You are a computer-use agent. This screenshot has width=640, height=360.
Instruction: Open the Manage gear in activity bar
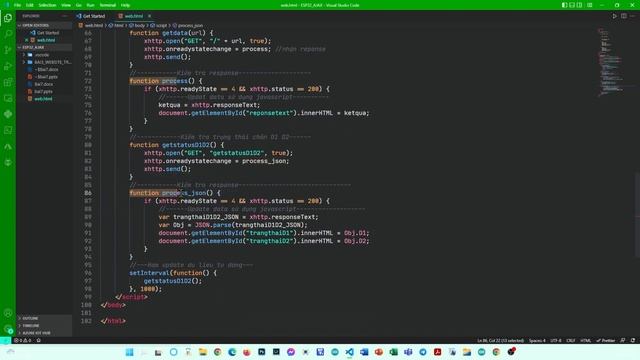tap(8, 329)
